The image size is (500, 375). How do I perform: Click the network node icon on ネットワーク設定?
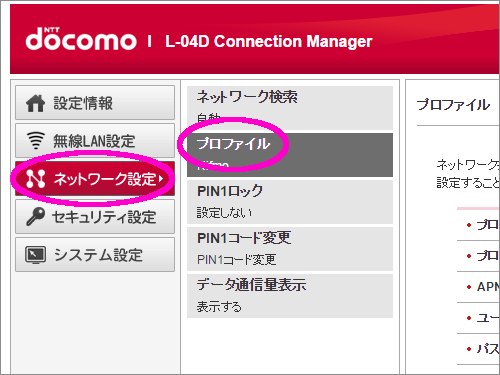pyautogui.click(x=36, y=178)
